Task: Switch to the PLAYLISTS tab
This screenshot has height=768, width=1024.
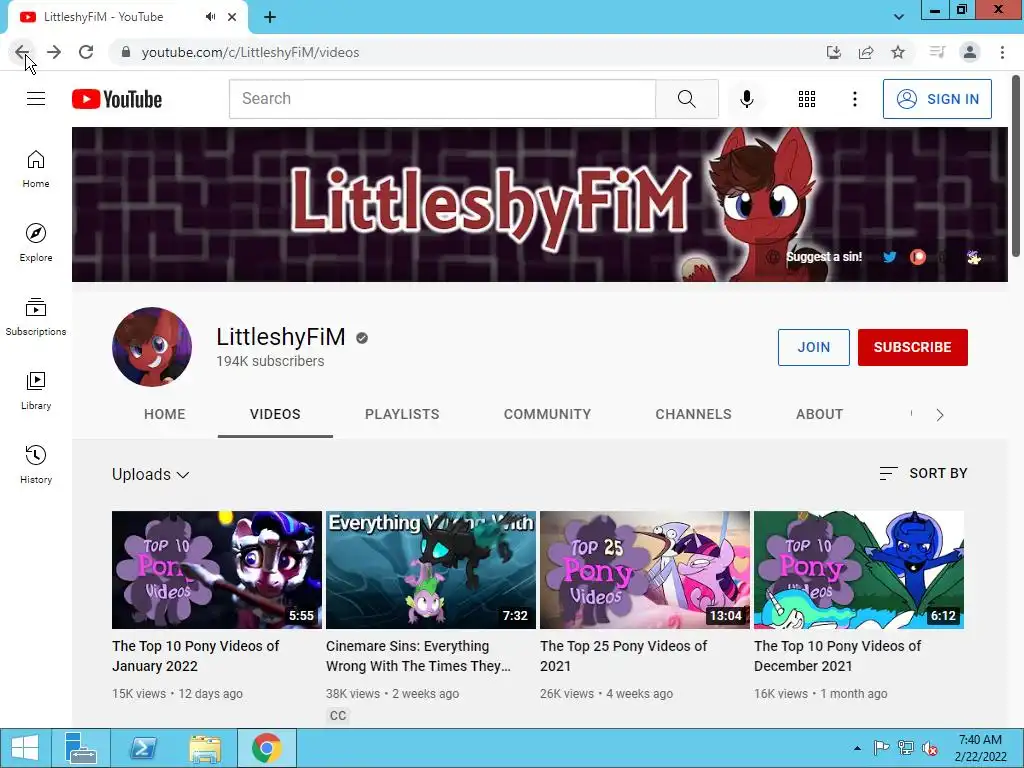Action: [402, 414]
